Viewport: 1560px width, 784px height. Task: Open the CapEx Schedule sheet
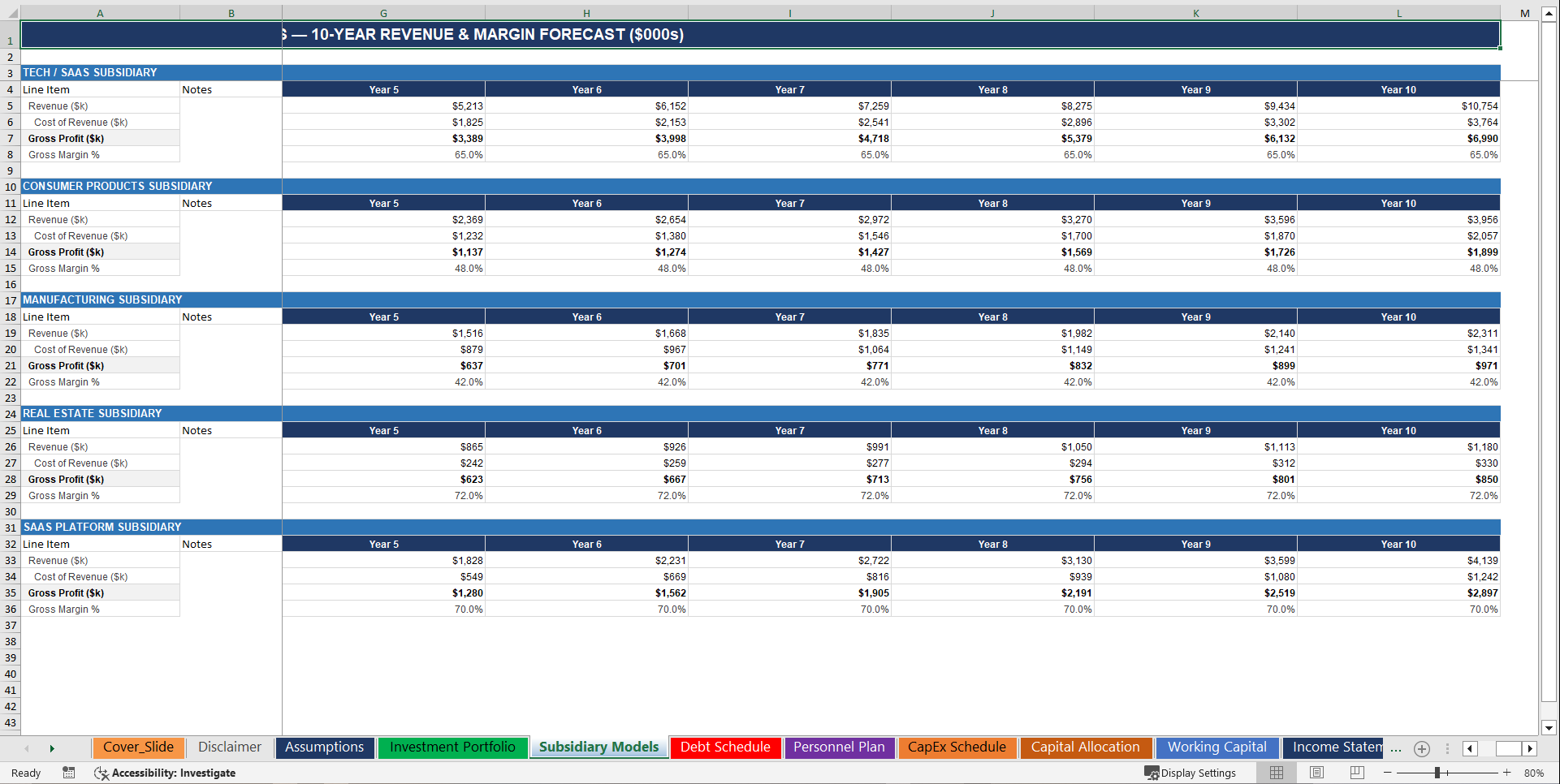tap(957, 747)
